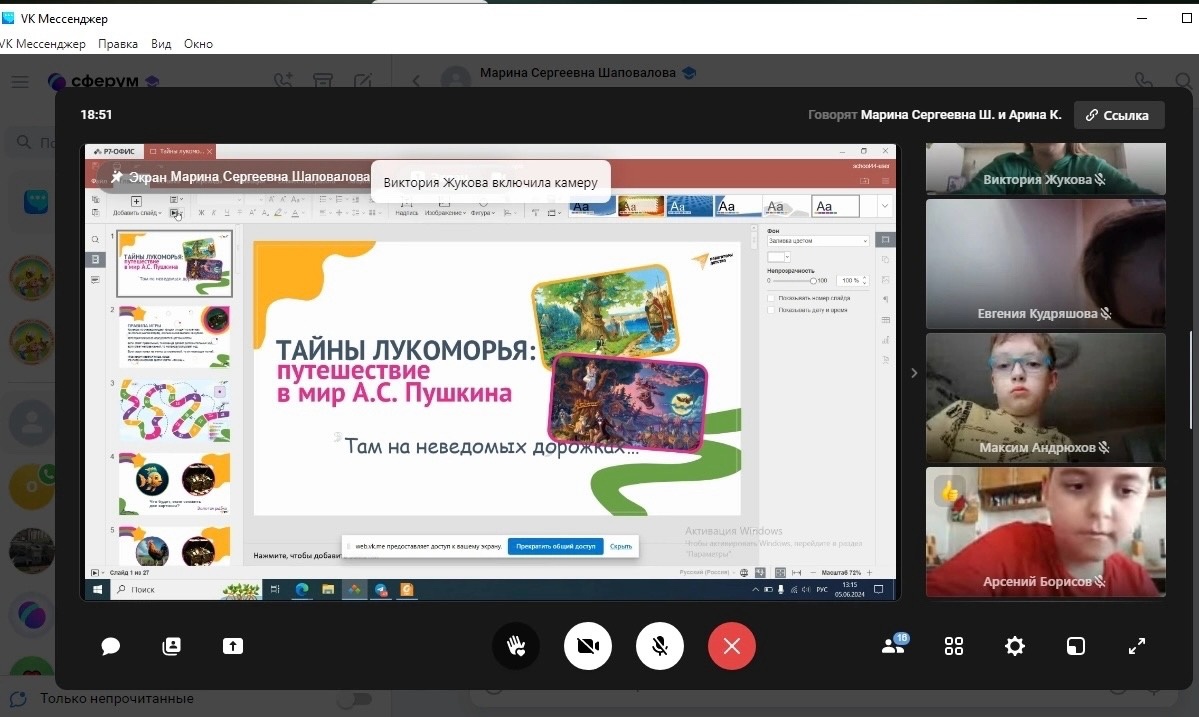Unpin the Экран Марина Сергеевна Шаповалова screen
1199x717 pixels.
pos(117,177)
